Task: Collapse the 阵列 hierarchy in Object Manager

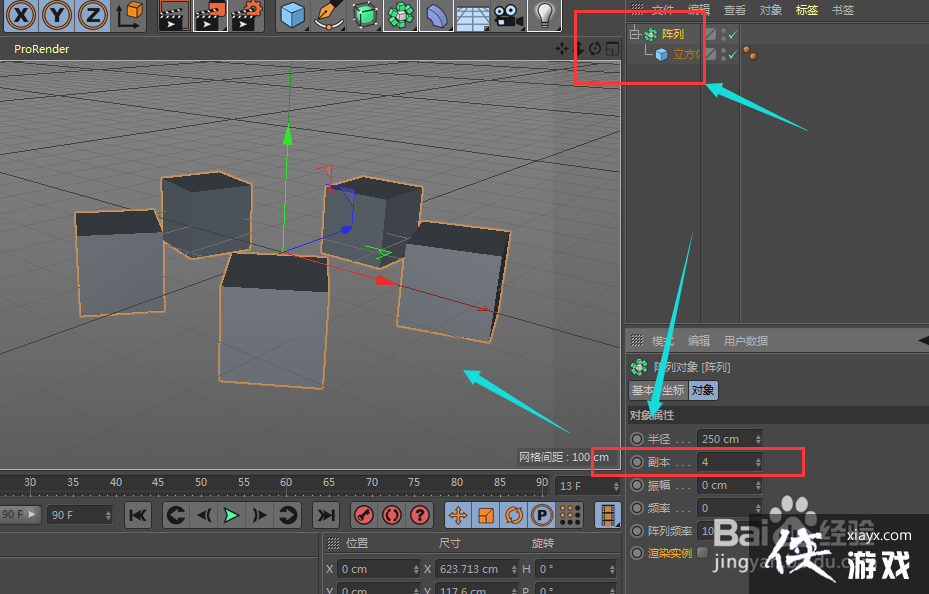Action: (x=634, y=32)
